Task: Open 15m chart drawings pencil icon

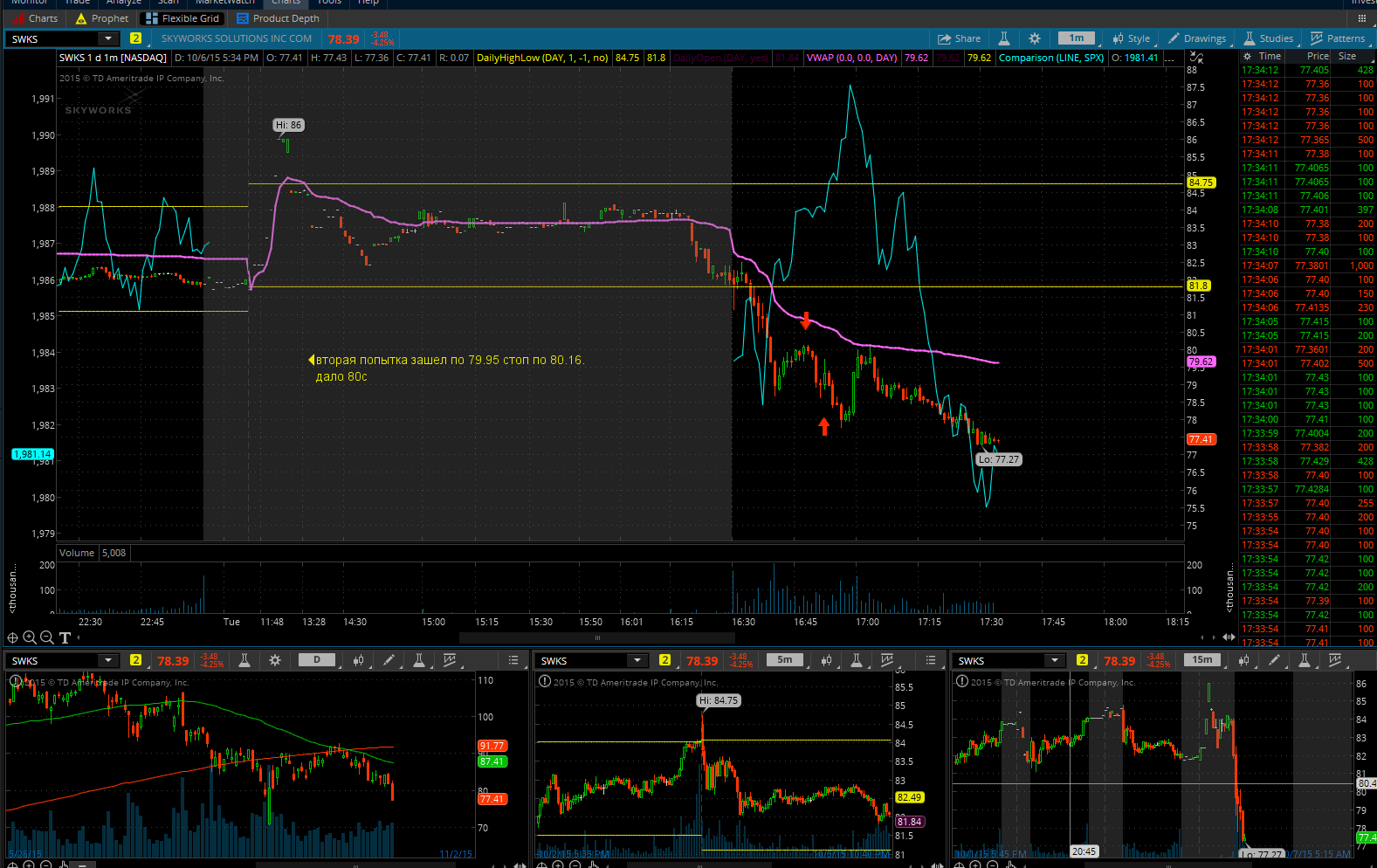Action: [1274, 660]
